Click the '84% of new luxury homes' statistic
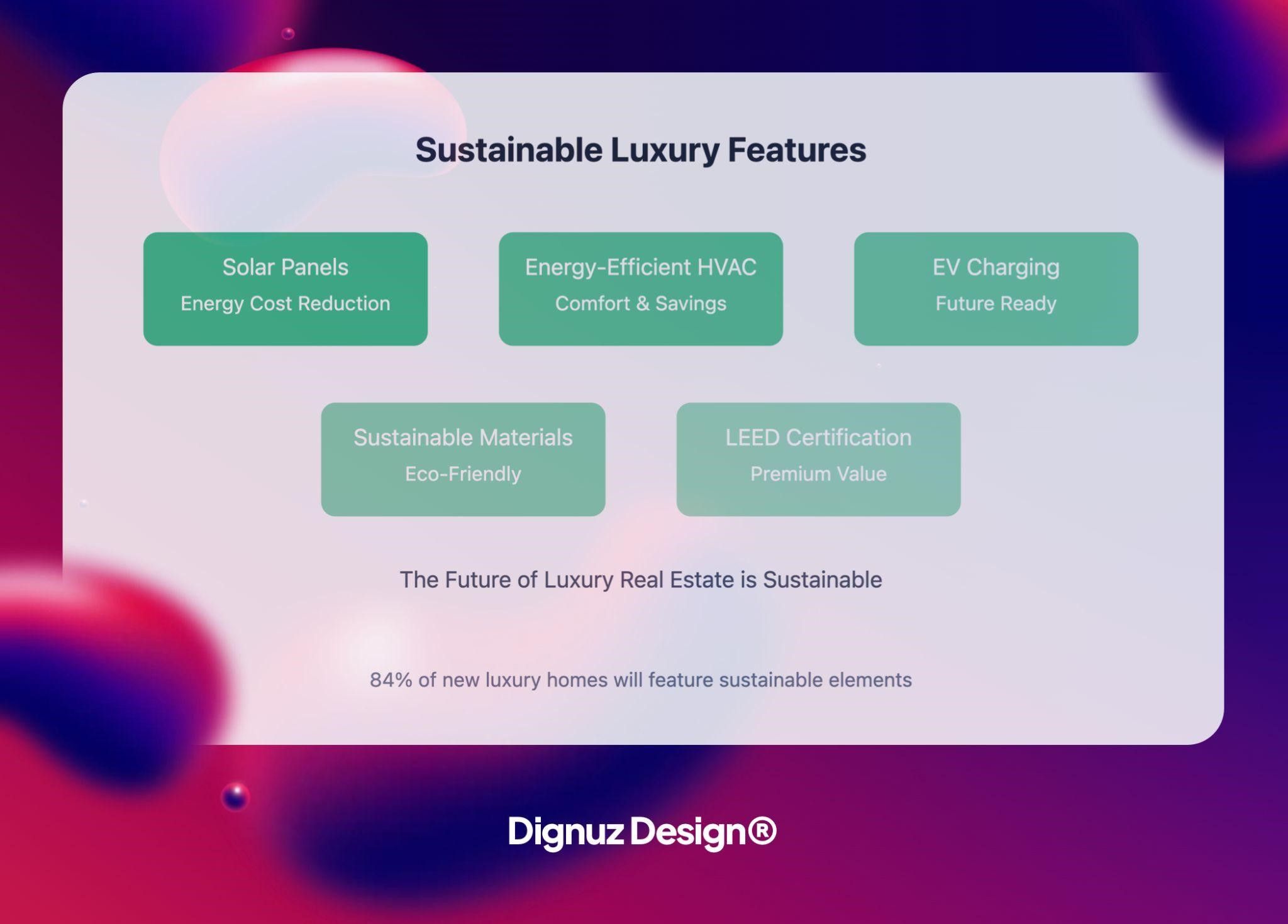Screen dimensions: 1288x924 (641, 680)
